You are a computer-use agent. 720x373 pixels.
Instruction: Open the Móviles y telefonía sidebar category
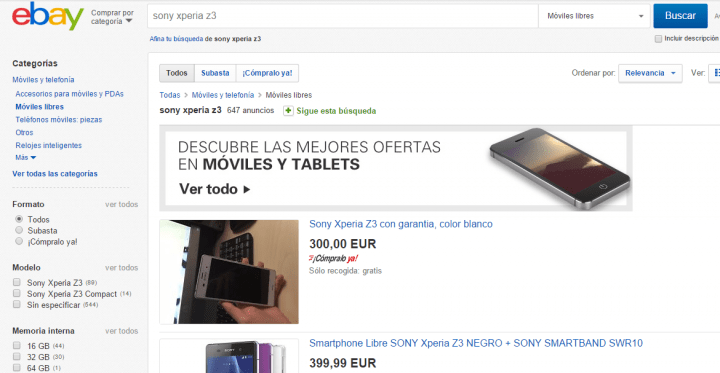(x=43, y=79)
